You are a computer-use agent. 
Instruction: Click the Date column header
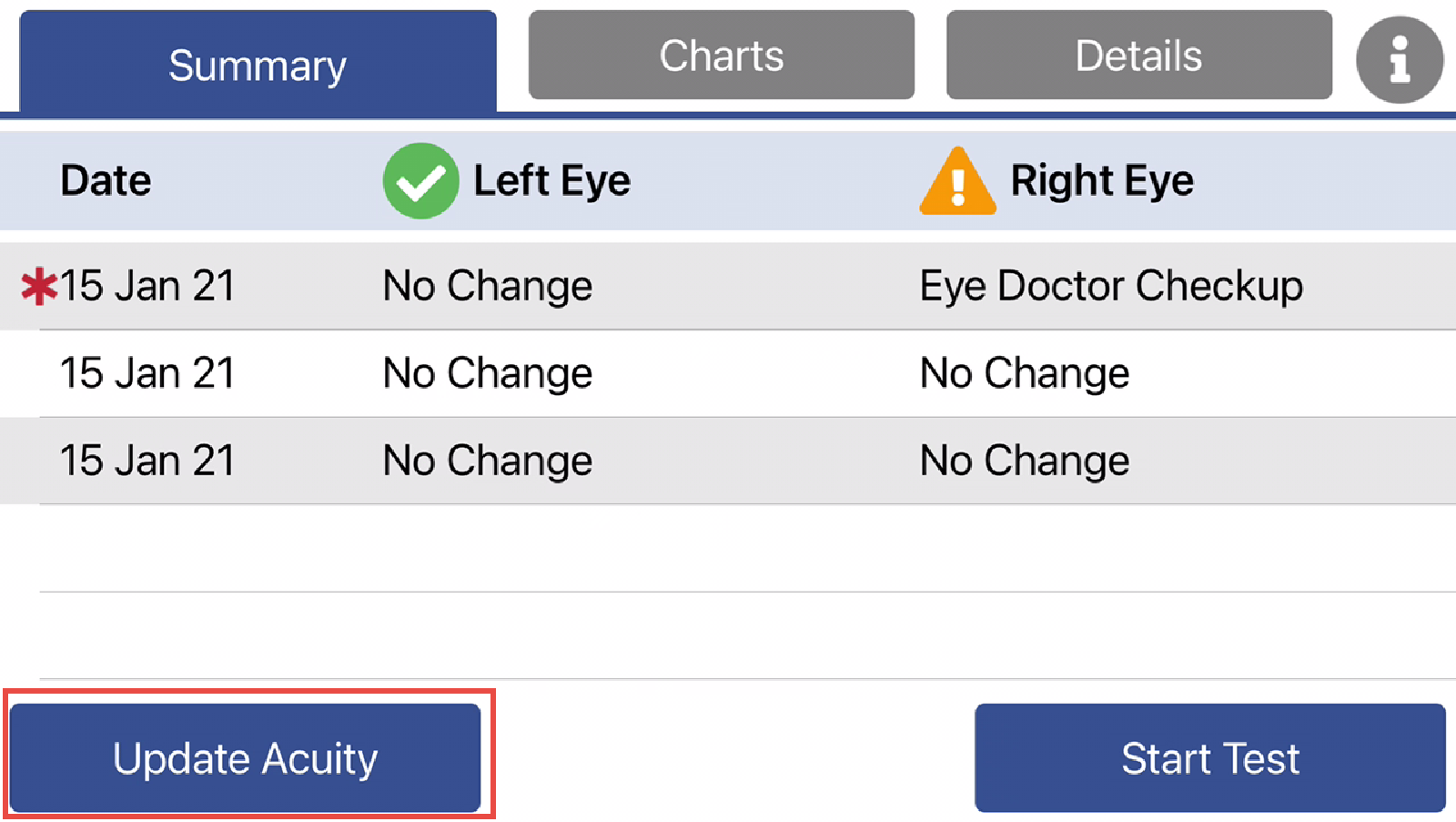[x=106, y=181]
